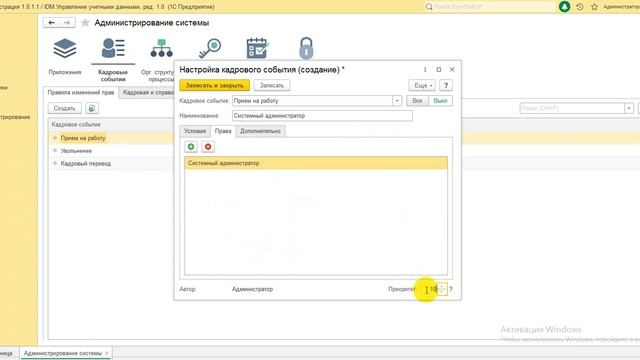Click the Создать button
The width and height of the screenshot is (640, 360).
pyautogui.click(x=64, y=108)
